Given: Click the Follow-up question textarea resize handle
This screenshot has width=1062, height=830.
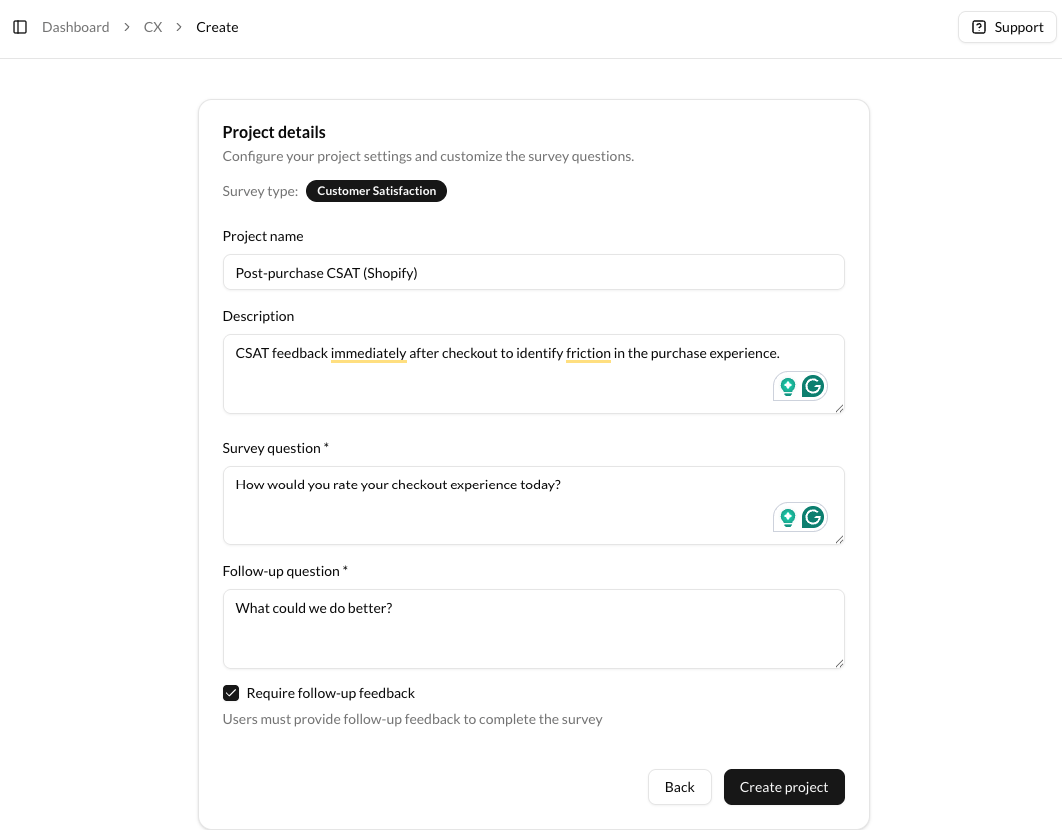Looking at the screenshot, I should 839,663.
